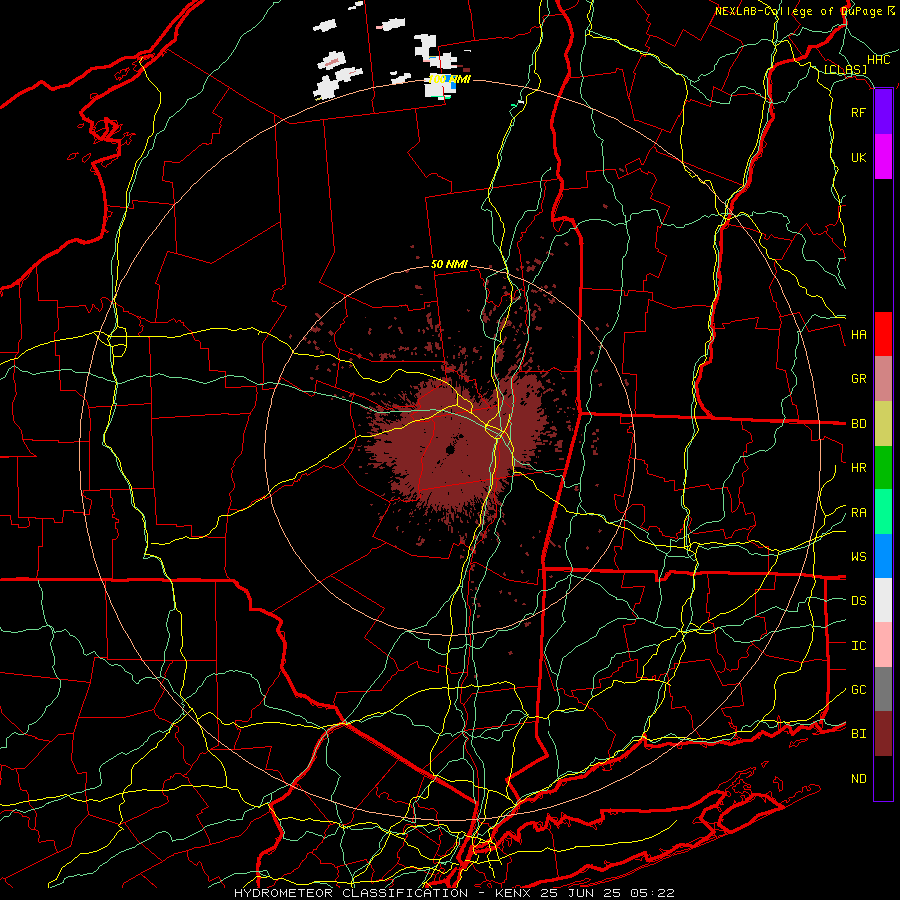Select the RA legend label

[858, 513]
